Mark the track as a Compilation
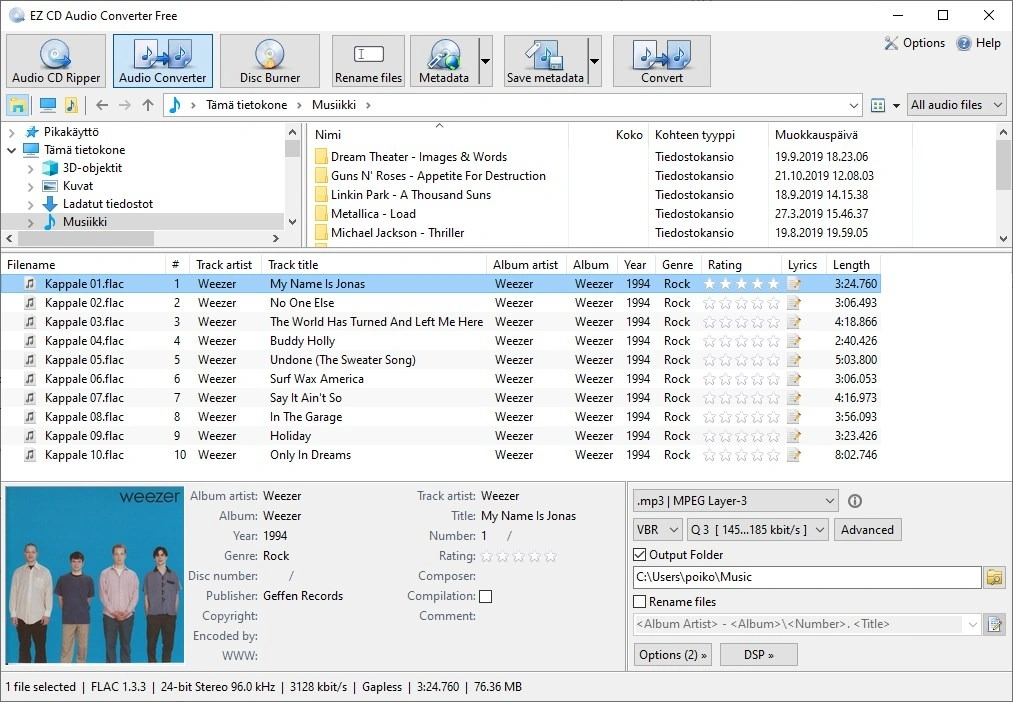Viewport: 1013px width, 702px height. tap(485, 595)
